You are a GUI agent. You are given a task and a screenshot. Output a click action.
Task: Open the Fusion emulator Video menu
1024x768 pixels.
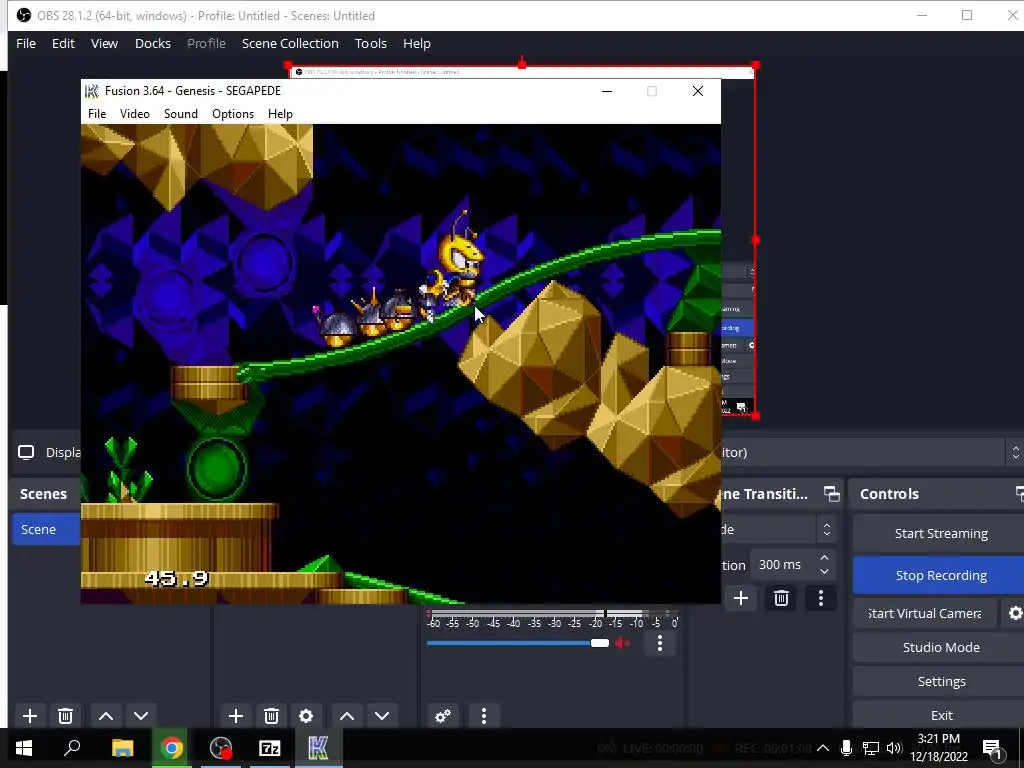pyautogui.click(x=135, y=114)
